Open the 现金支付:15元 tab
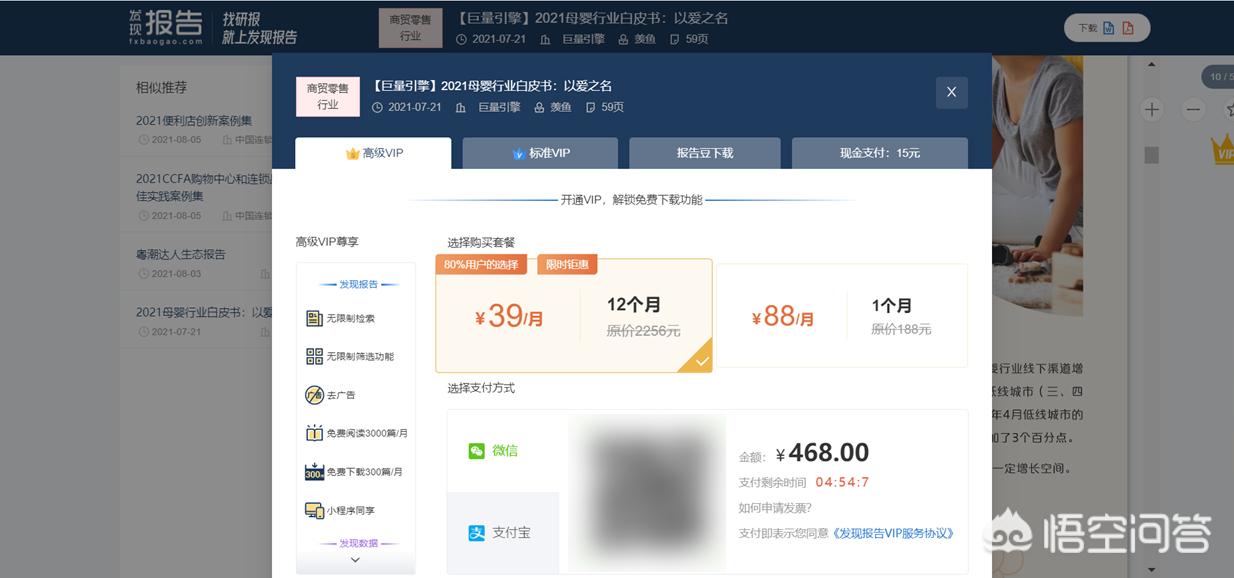 point(880,153)
